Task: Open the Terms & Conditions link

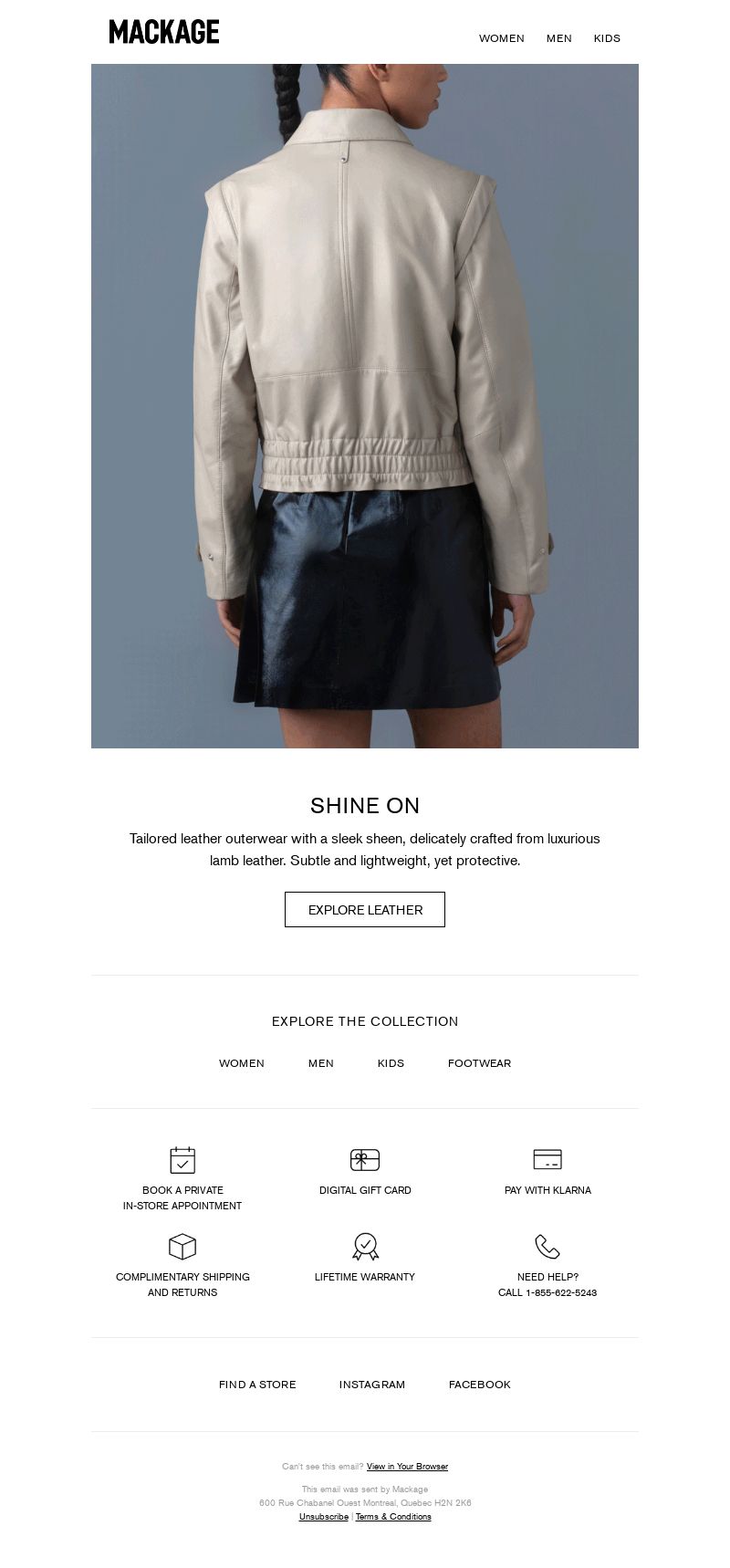Action: (x=393, y=1517)
